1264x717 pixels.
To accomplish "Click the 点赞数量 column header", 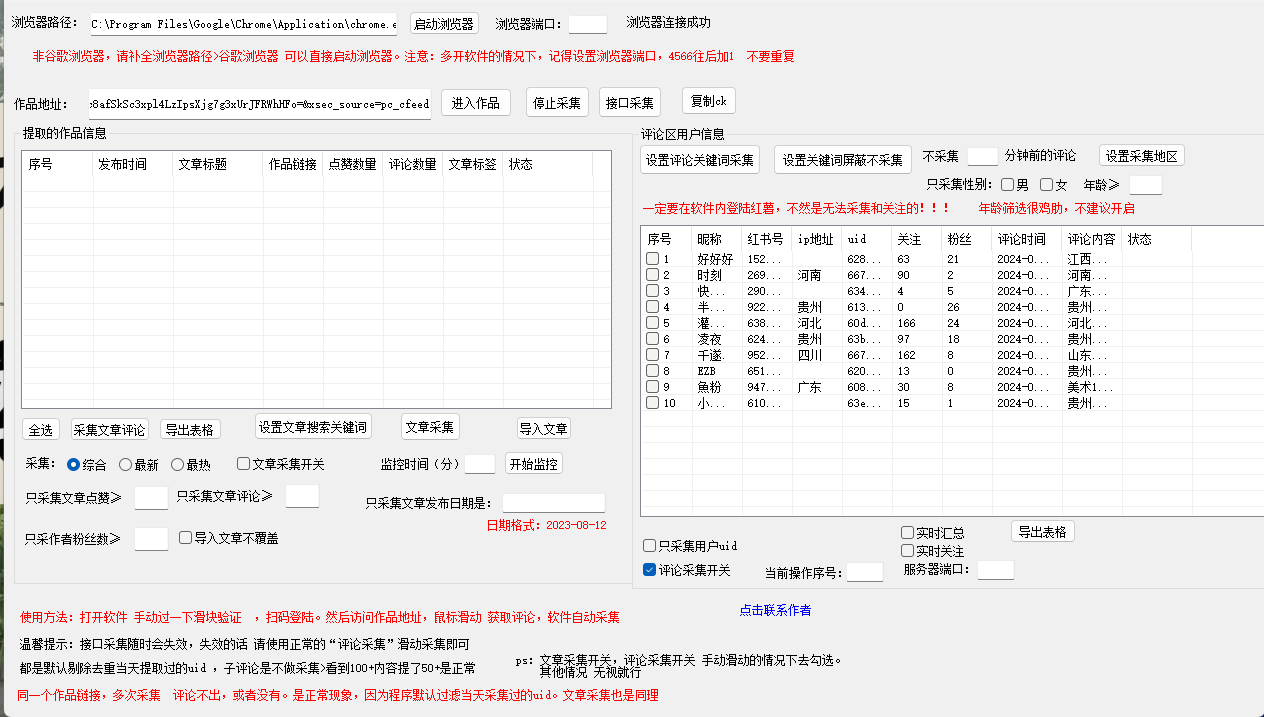I will point(352,165).
